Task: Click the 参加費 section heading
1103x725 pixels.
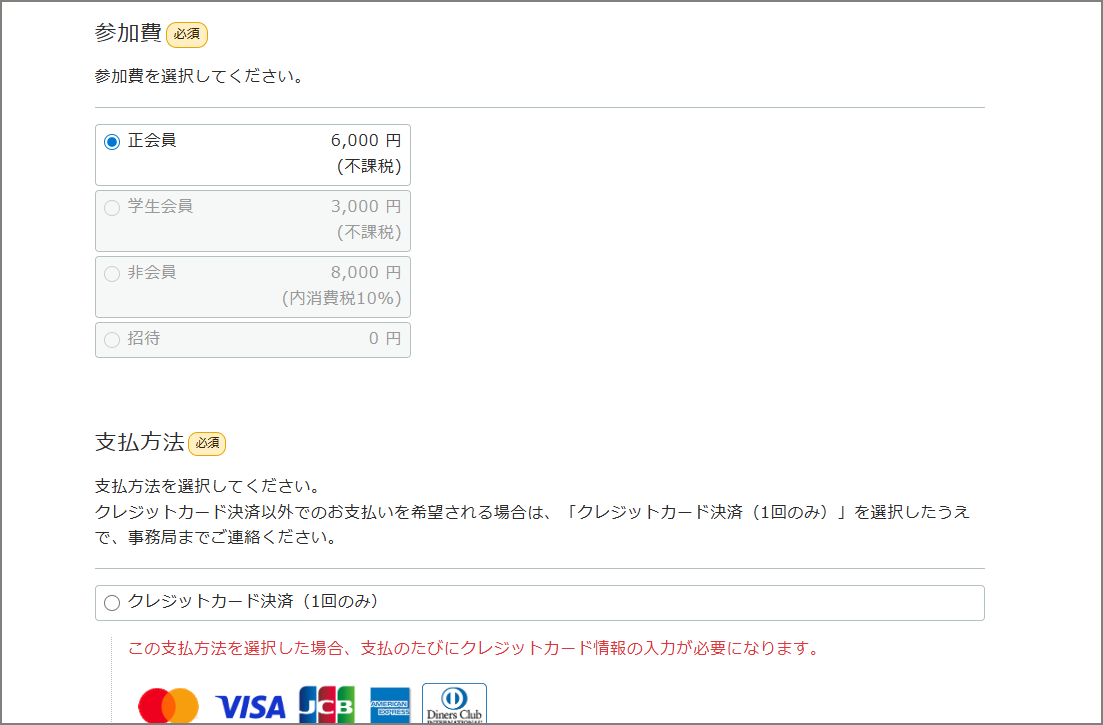Action: (128, 33)
